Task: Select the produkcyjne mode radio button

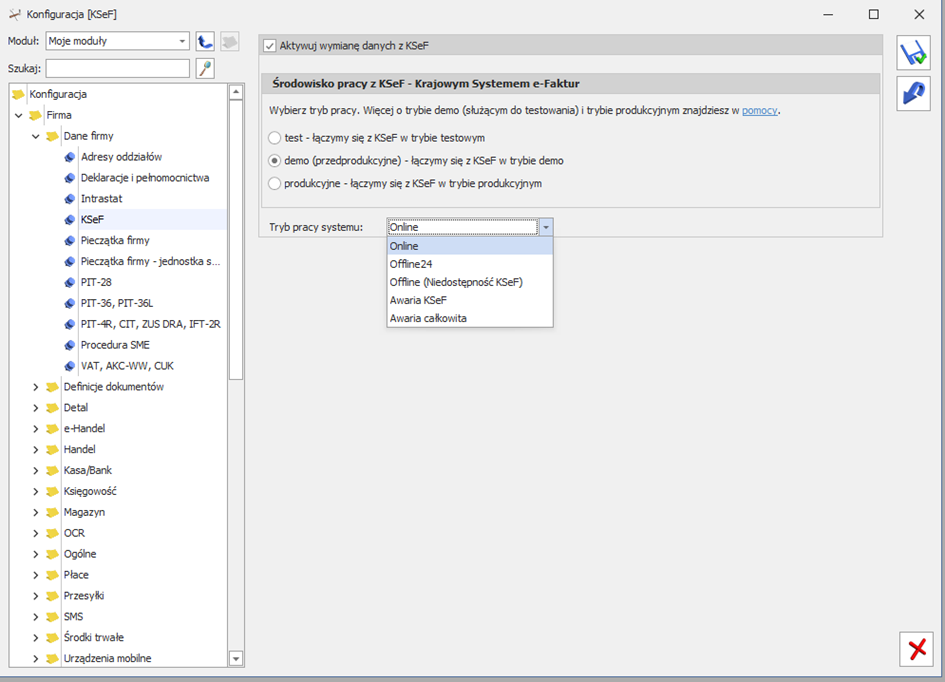Action: point(275,183)
